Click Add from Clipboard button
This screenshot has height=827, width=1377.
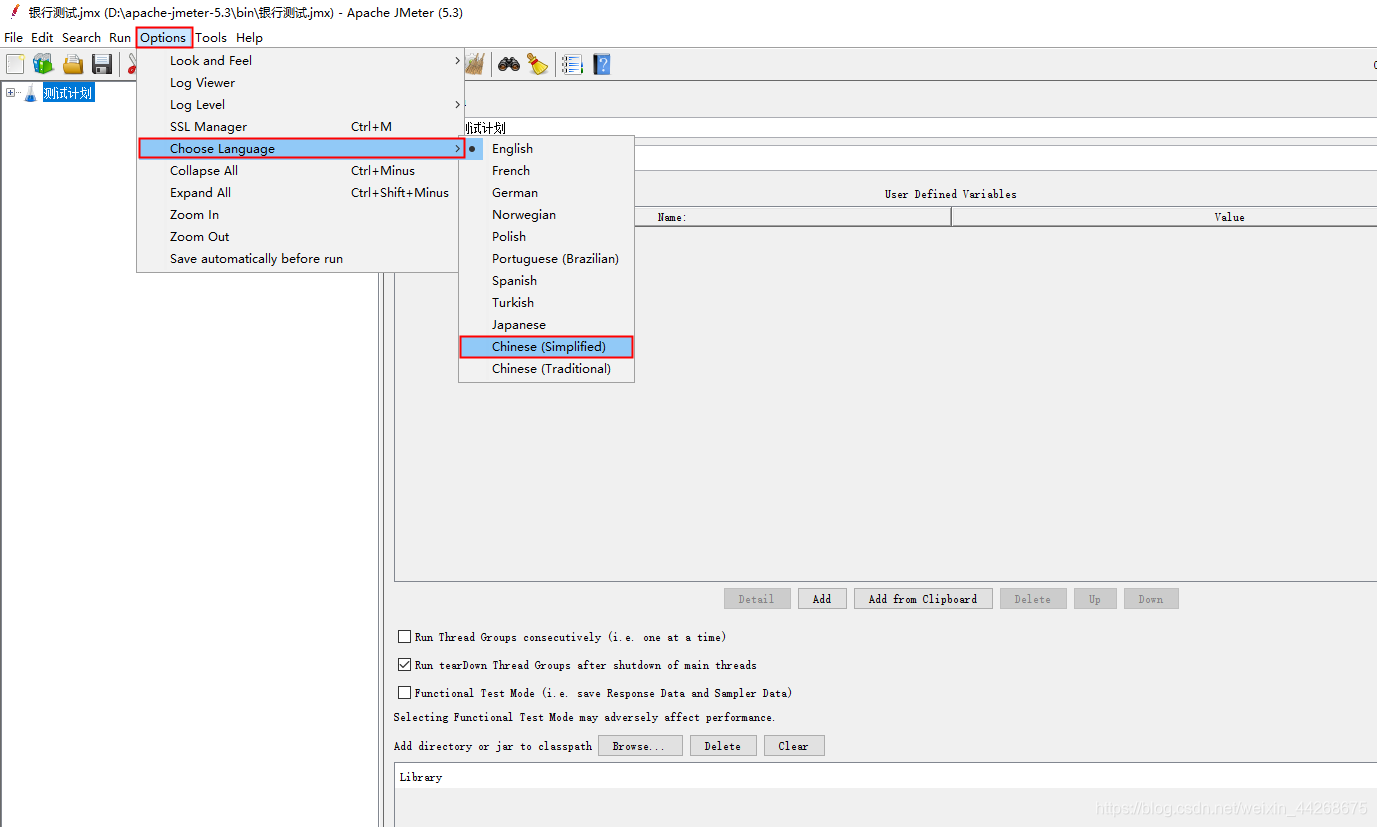coord(923,599)
